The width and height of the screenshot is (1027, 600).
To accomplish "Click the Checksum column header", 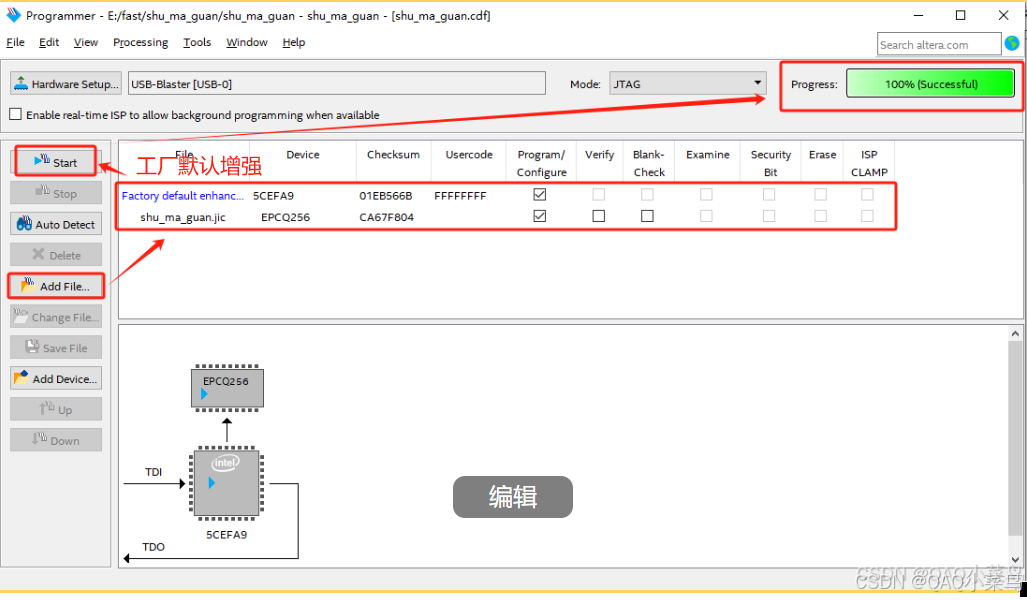I will [393, 155].
